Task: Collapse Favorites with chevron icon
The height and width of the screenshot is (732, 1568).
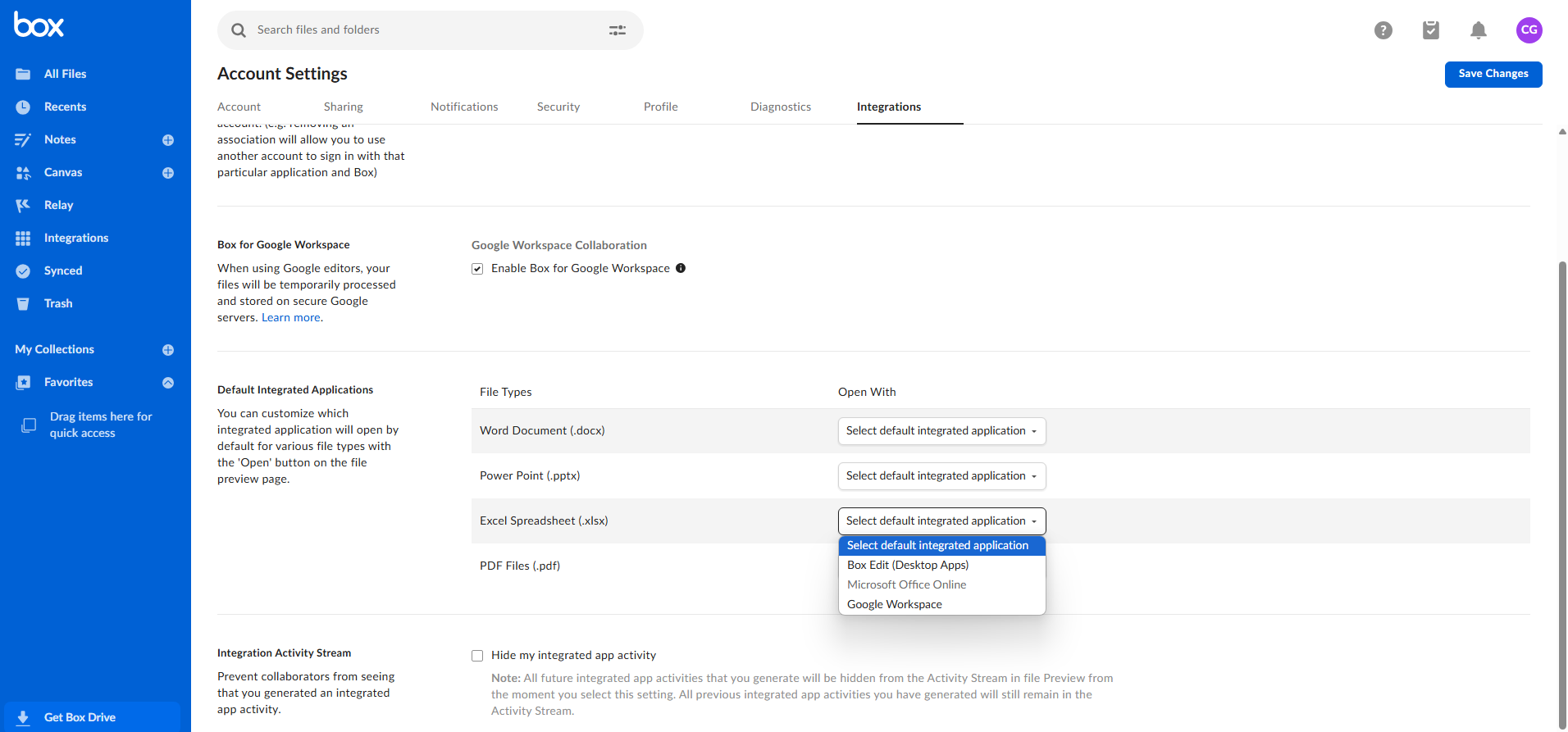Action: click(x=168, y=383)
